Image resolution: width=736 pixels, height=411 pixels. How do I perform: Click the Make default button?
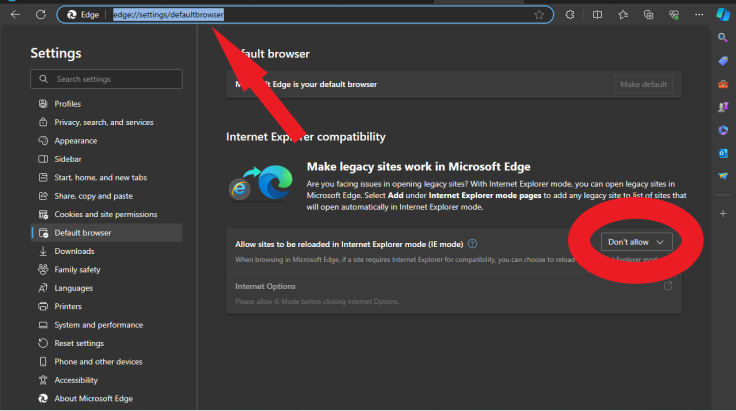[x=643, y=84]
